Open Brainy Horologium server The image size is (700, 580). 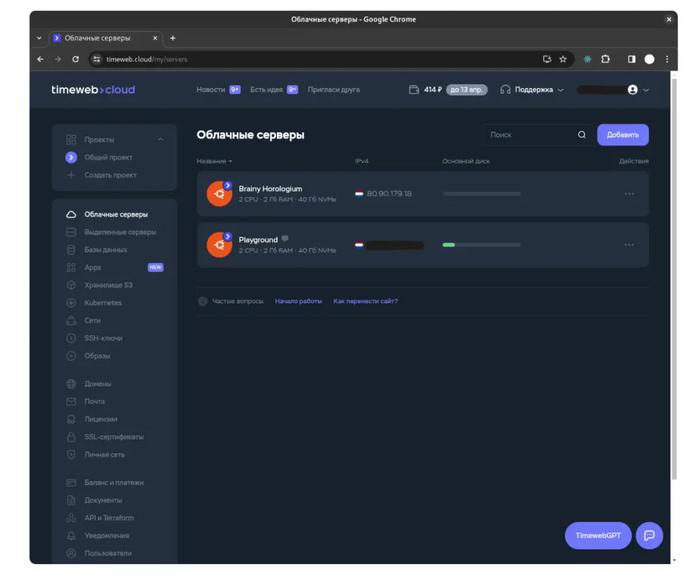point(270,189)
